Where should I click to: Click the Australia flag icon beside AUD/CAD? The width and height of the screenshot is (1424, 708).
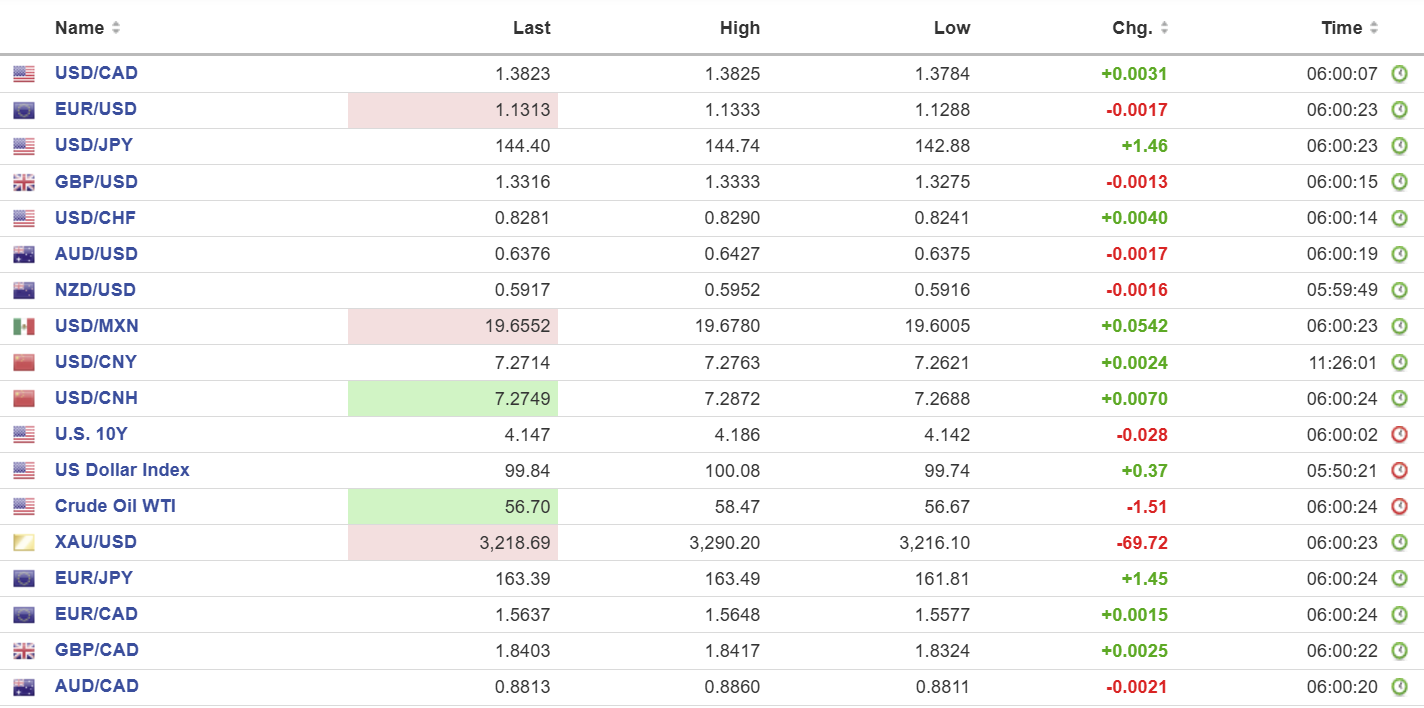(x=24, y=687)
